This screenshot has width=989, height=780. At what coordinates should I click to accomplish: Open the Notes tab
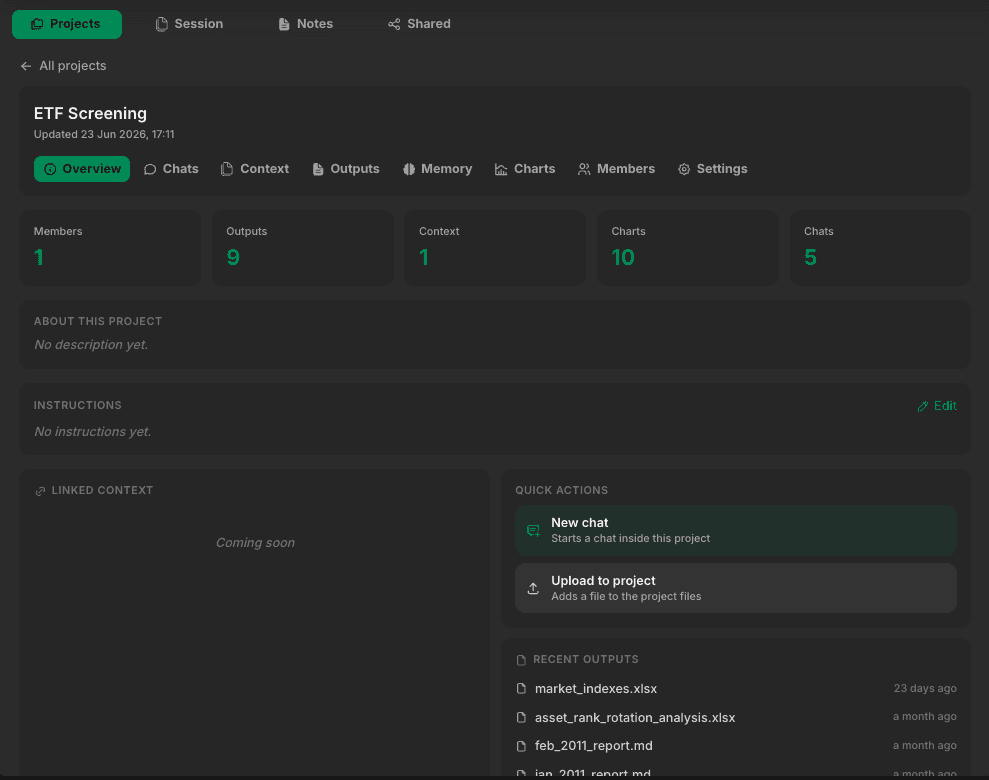tap(306, 24)
